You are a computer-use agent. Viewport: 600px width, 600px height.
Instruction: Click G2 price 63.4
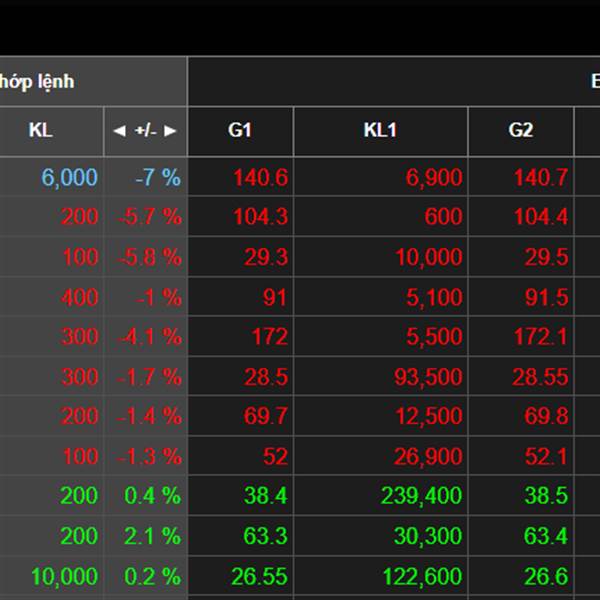coord(546,536)
